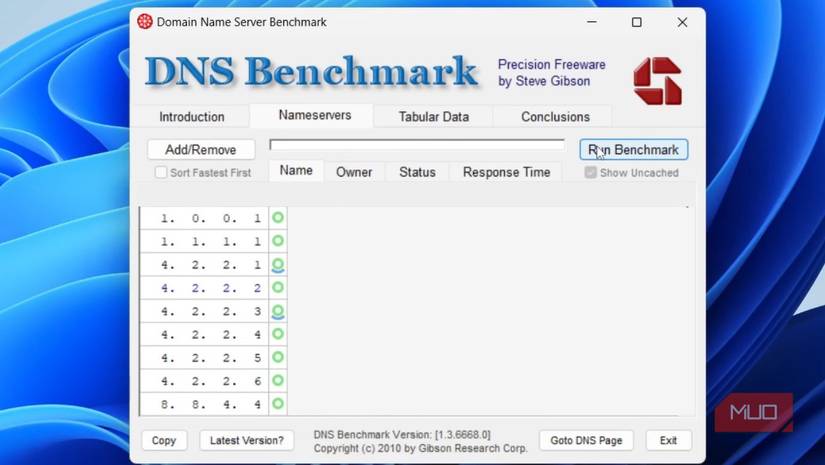
Task: Click the green status icon for 4.2.2.2
Action: [x=278, y=287]
